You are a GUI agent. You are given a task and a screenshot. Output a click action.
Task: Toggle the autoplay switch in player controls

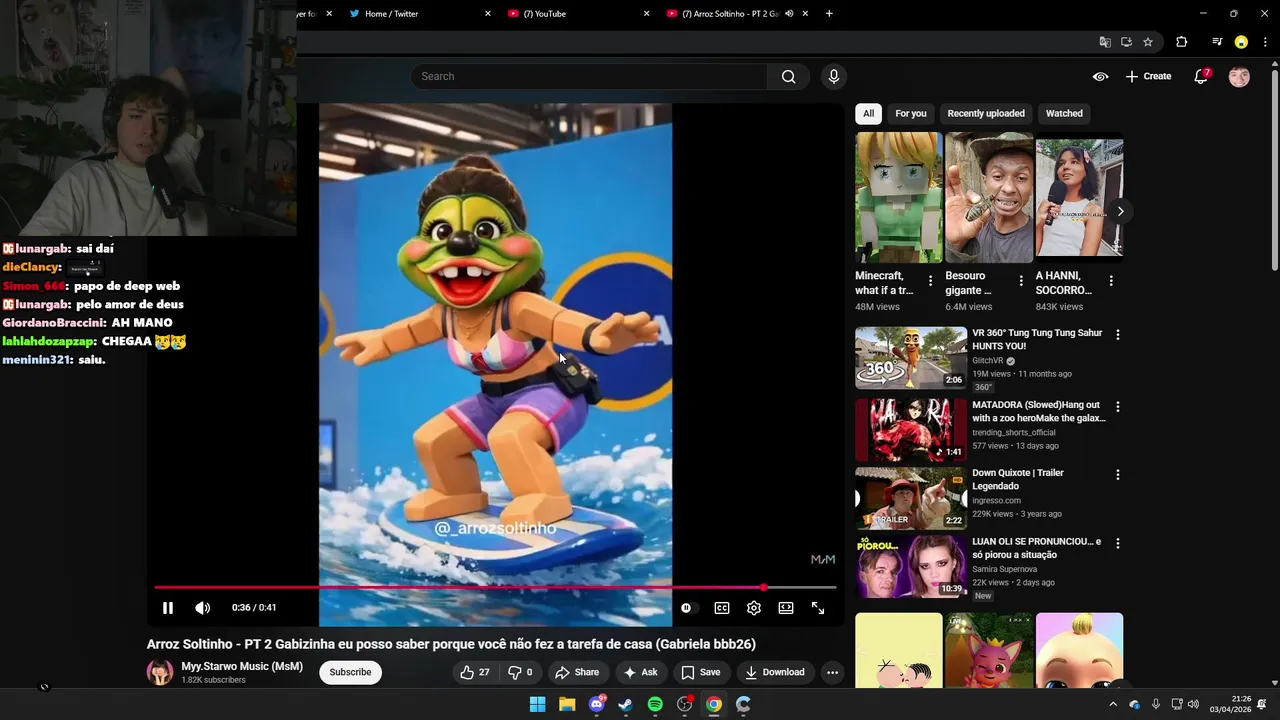[686, 608]
